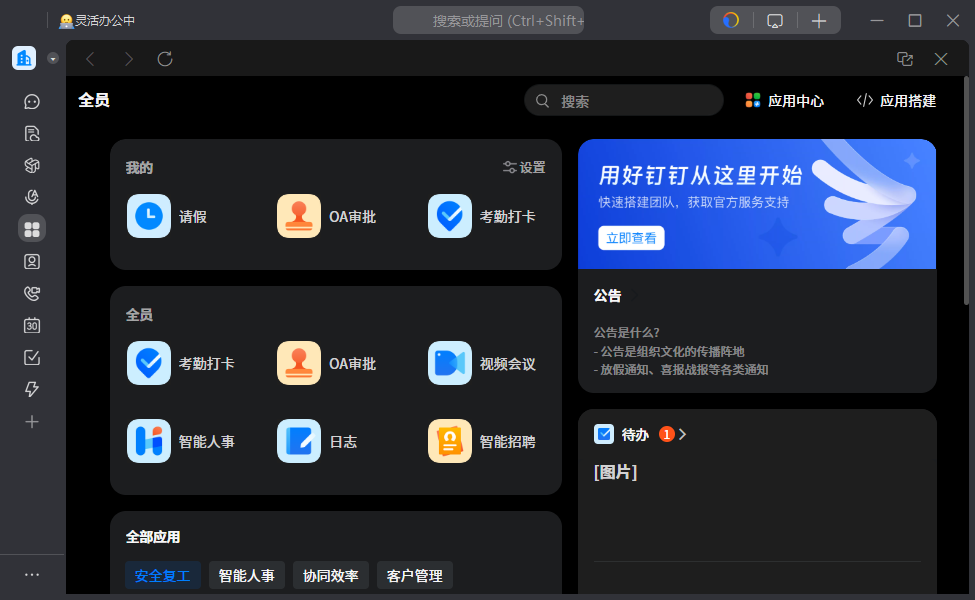This screenshot has width=975, height=600.
Task: Open the 待办 todo checkbox item
Action: (604, 434)
